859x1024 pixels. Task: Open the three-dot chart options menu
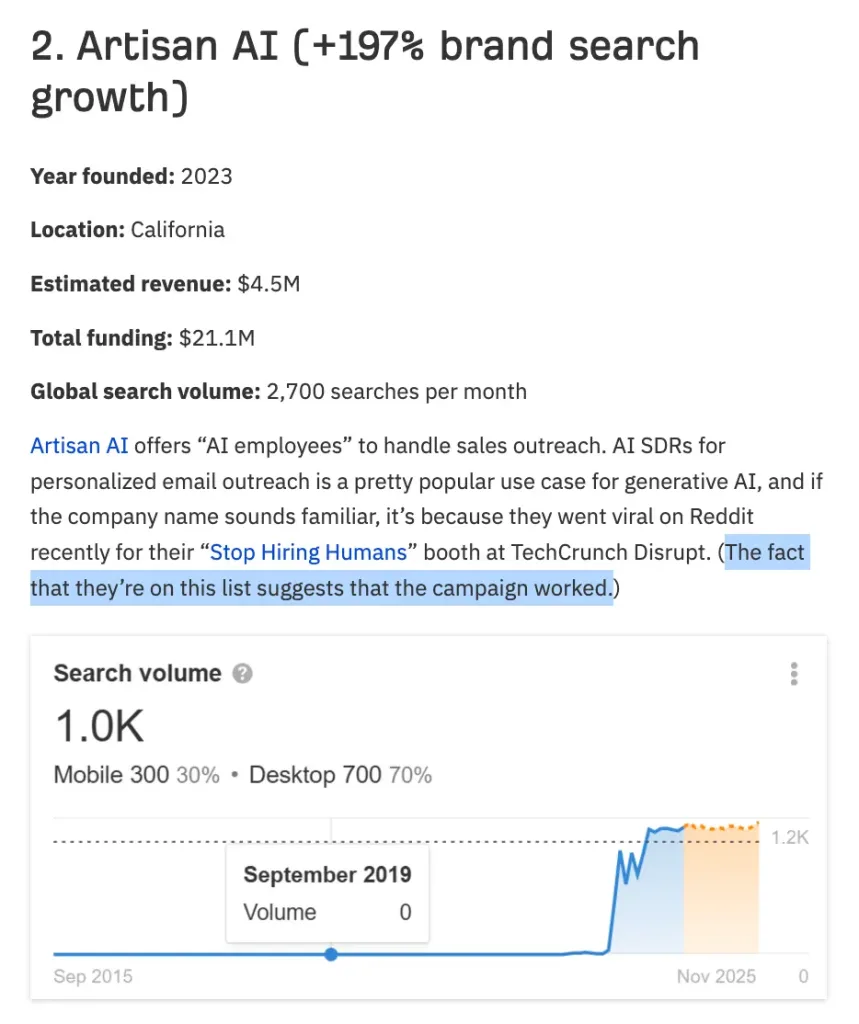coord(794,674)
